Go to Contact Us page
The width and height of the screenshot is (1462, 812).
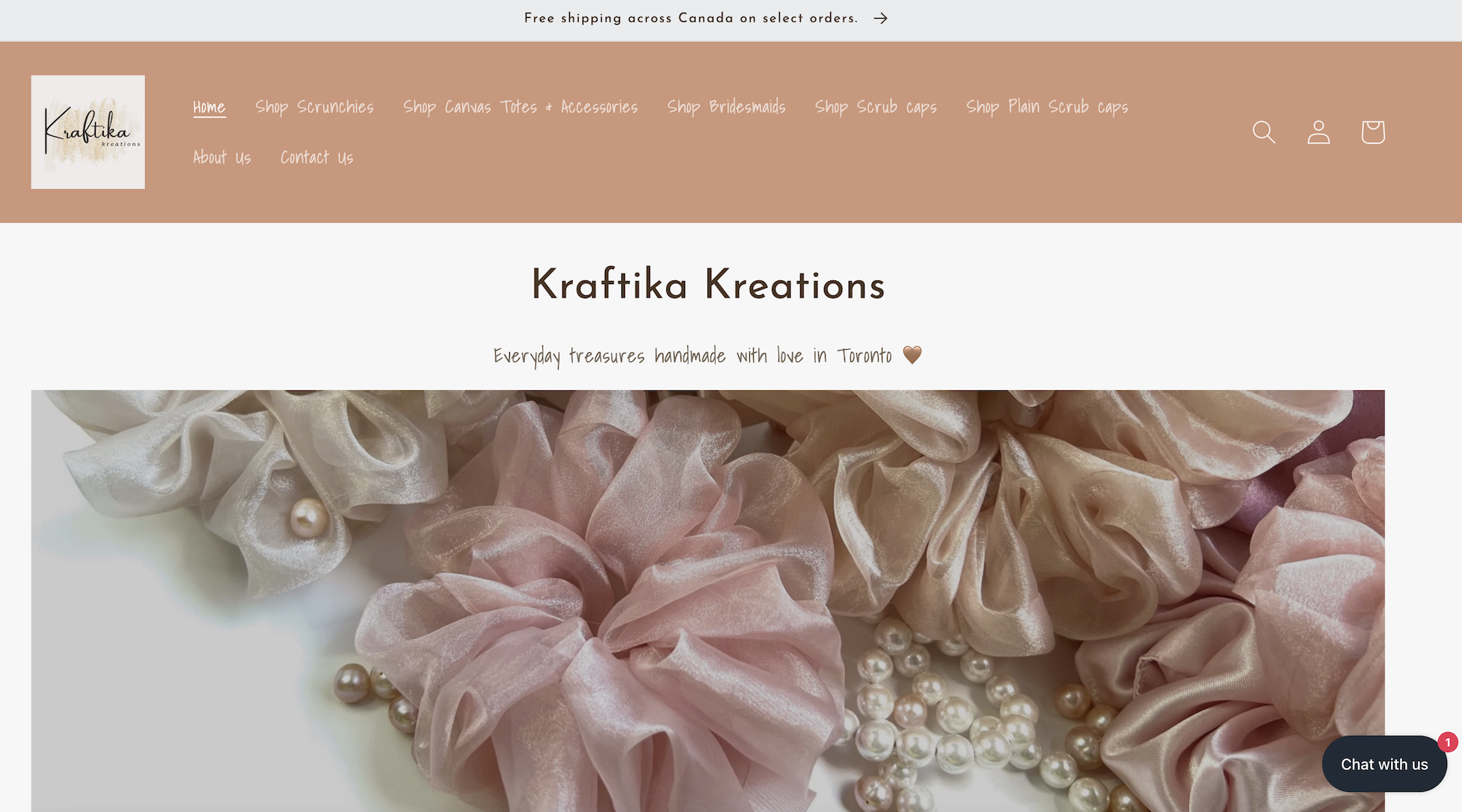coord(317,158)
